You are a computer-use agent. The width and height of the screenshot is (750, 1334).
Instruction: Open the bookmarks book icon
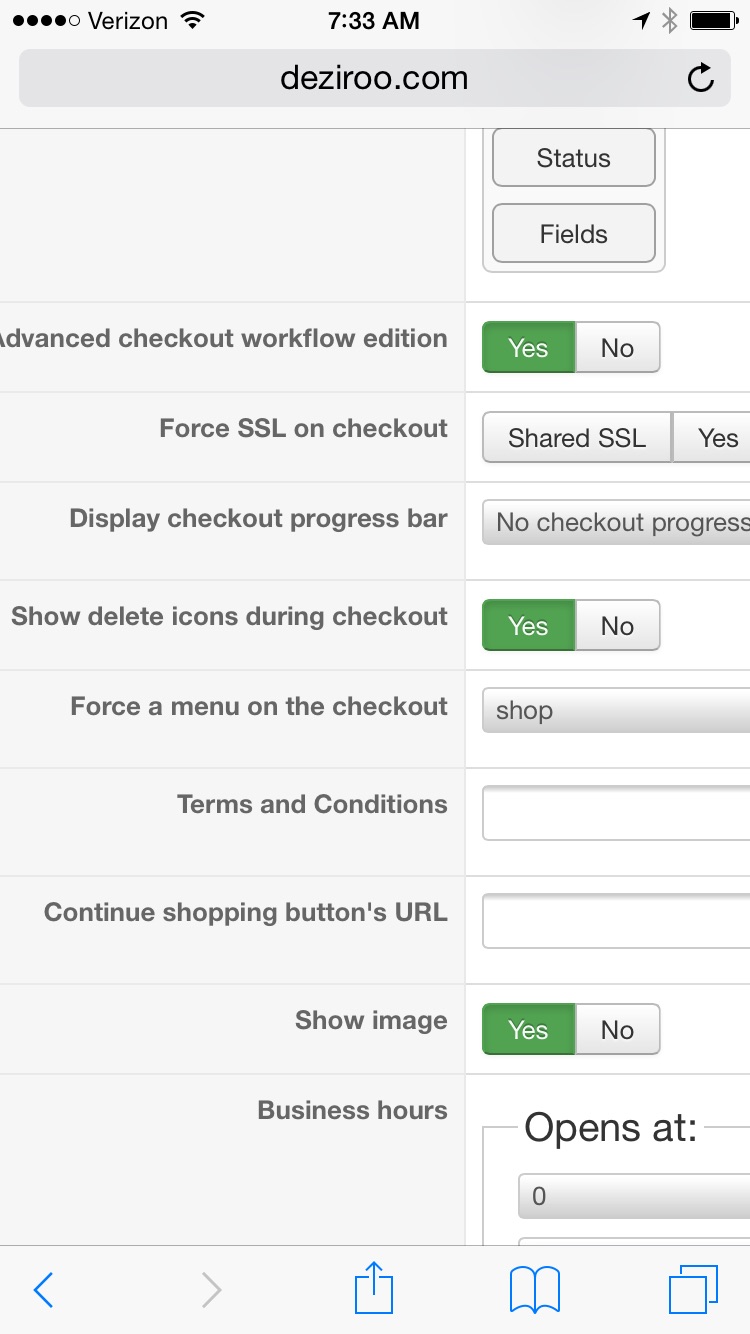535,1290
